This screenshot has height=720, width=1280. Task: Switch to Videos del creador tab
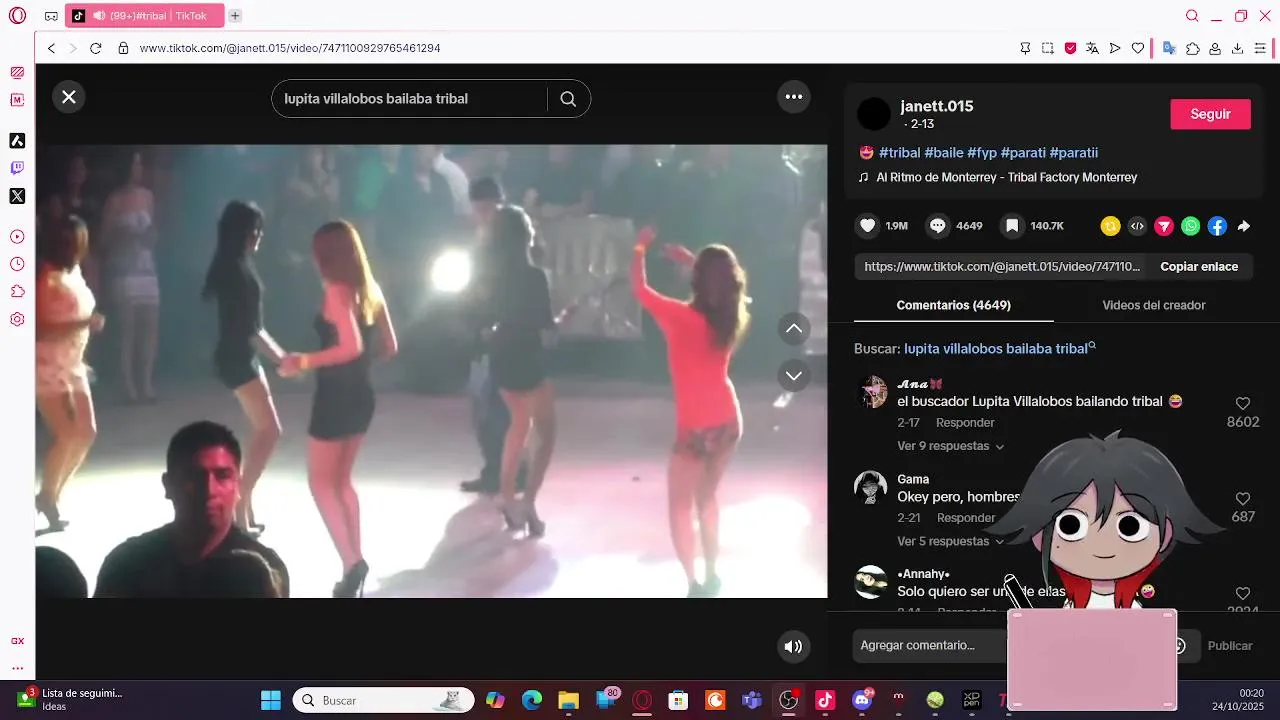[x=1153, y=305]
